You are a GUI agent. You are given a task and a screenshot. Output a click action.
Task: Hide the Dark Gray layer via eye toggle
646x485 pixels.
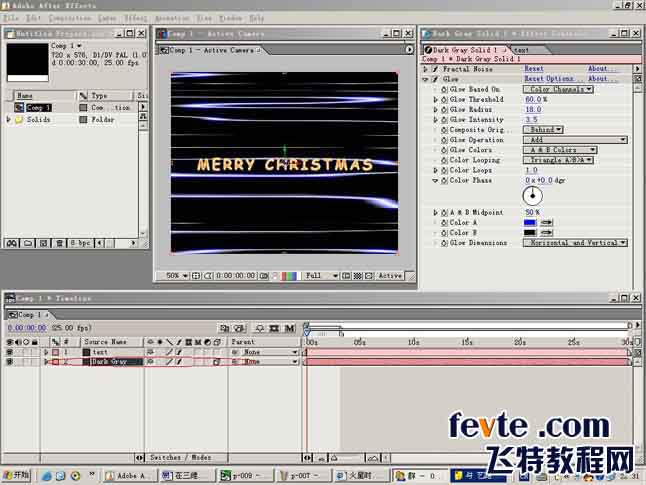point(9,362)
